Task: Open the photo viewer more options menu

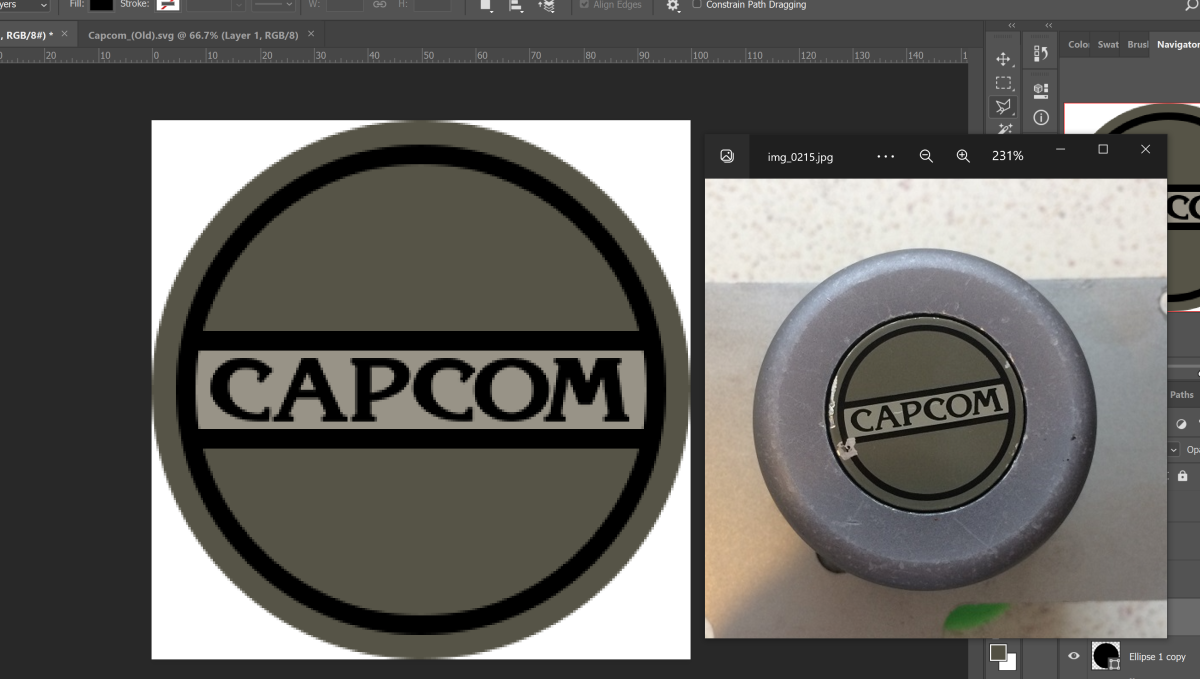Action: click(885, 156)
